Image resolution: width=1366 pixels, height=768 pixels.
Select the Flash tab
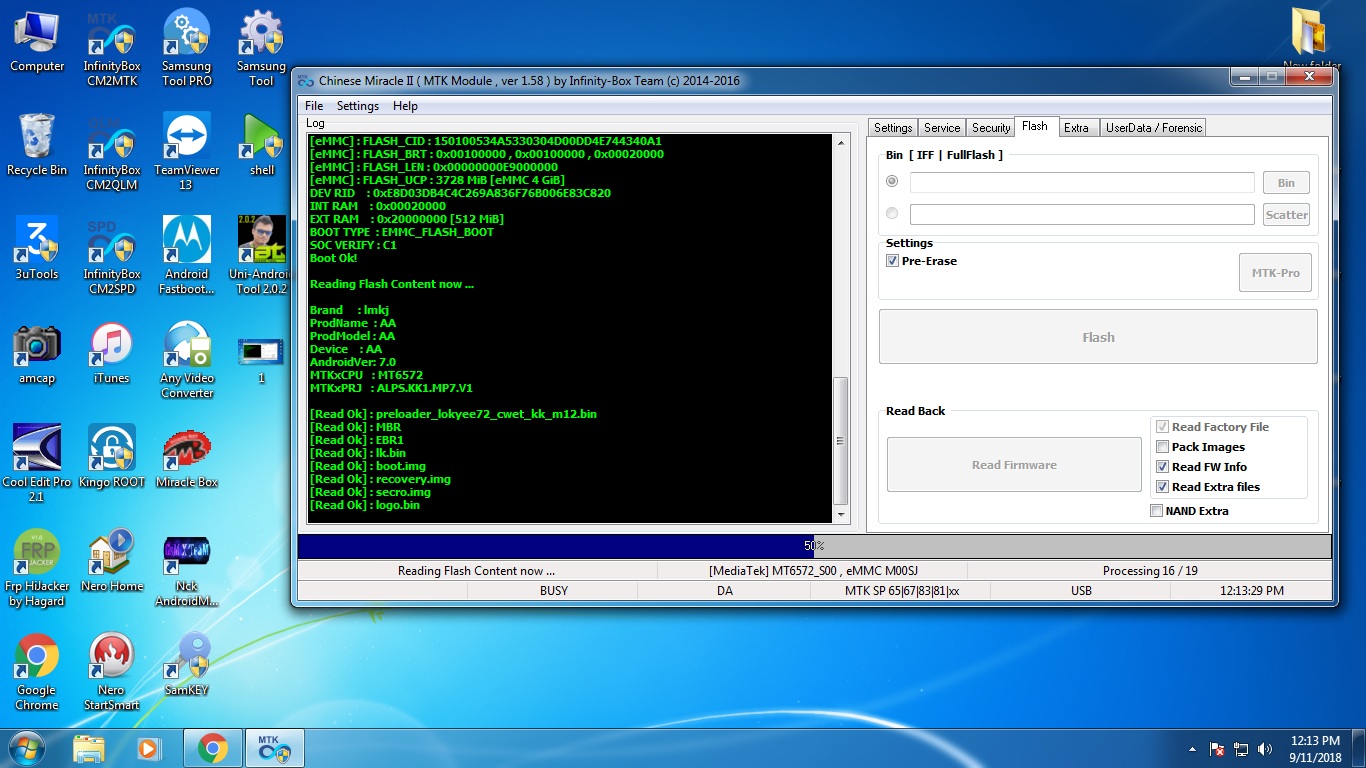coord(1035,126)
